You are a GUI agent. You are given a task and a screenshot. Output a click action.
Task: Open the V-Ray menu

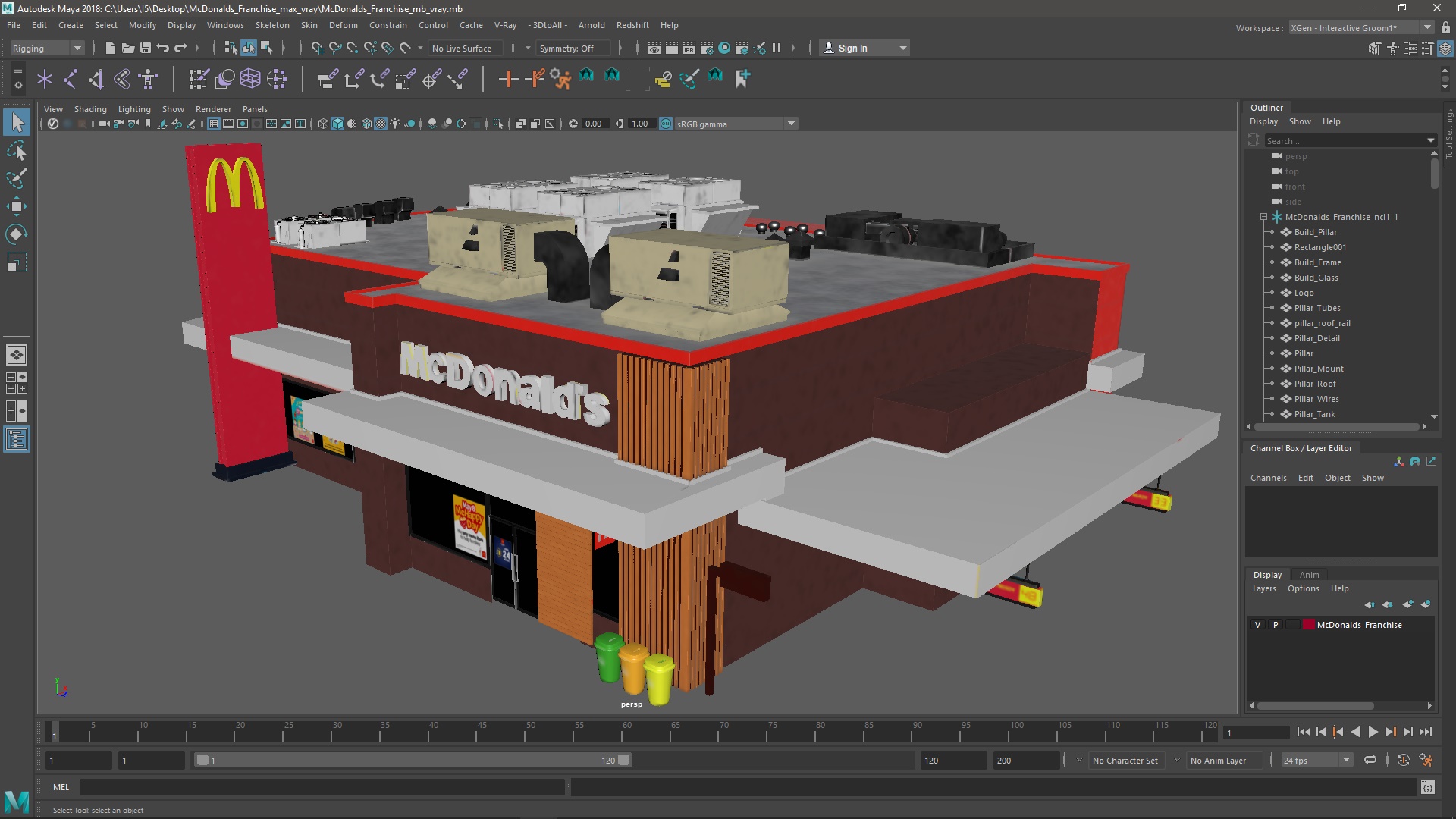point(505,25)
